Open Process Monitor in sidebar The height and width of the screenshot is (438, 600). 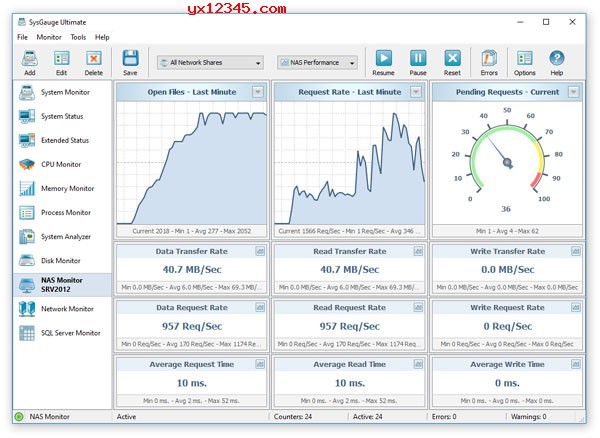(62, 213)
